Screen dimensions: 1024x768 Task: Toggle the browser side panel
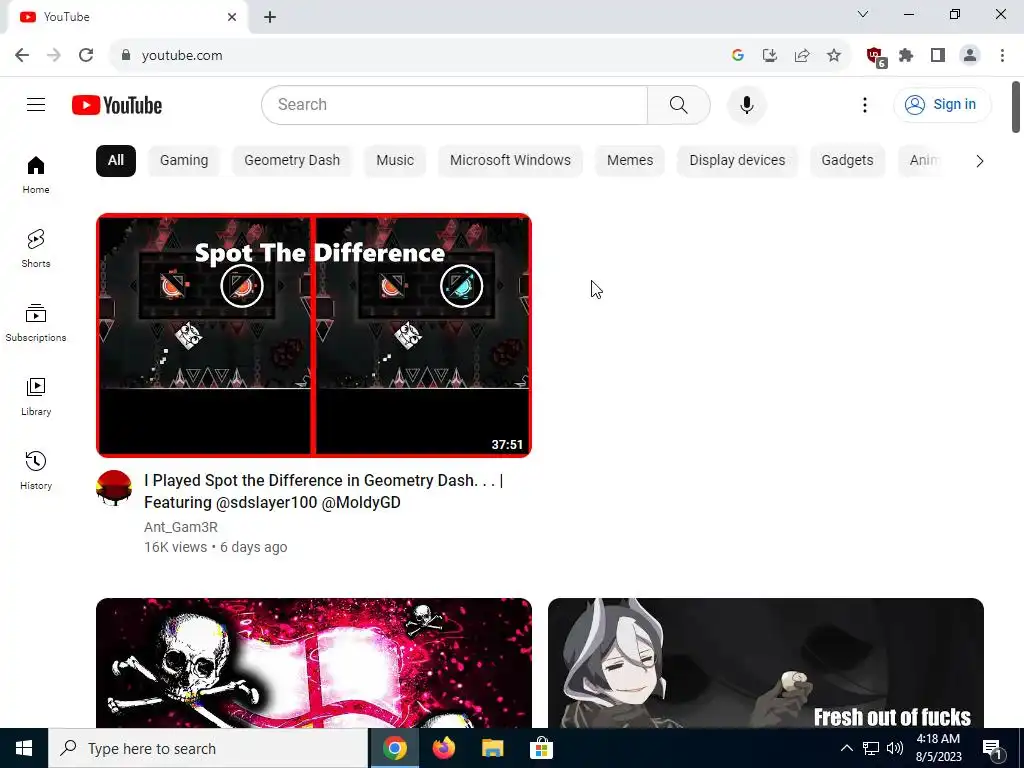[x=938, y=56]
